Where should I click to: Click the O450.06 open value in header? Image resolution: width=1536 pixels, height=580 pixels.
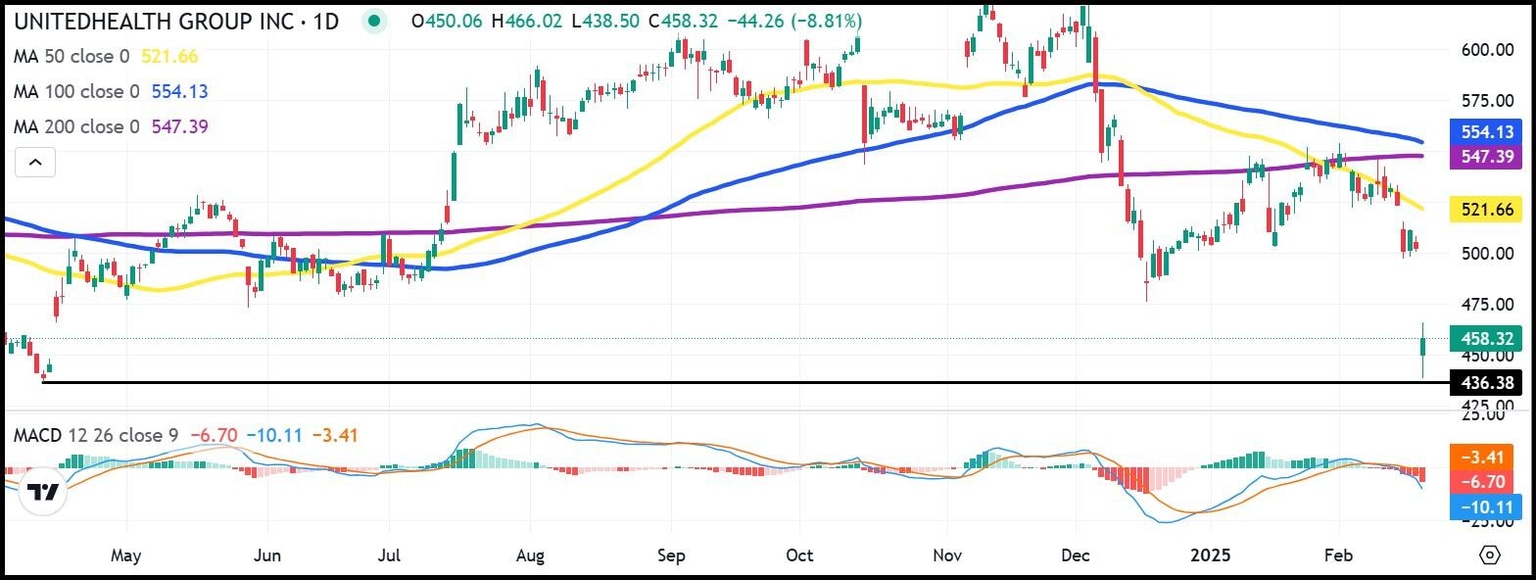coord(447,21)
